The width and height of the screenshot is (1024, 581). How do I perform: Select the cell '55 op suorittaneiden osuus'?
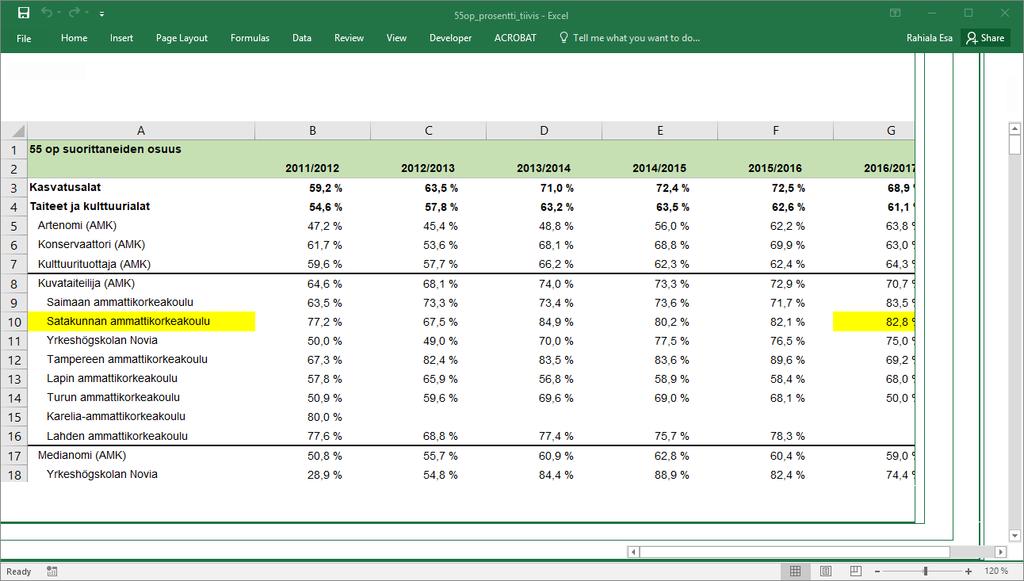(141, 149)
